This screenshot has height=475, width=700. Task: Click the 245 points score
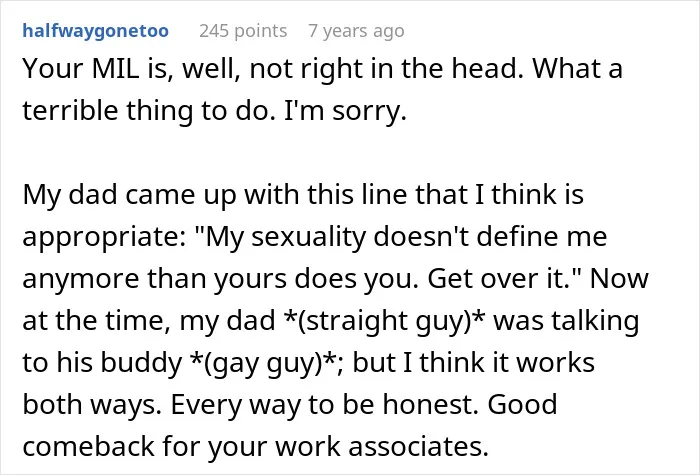click(x=243, y=31)
